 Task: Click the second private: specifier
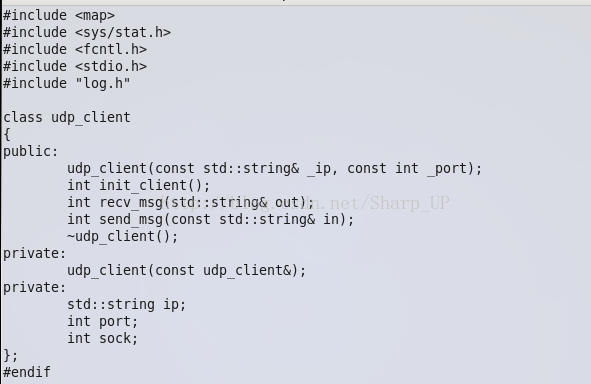35,287
